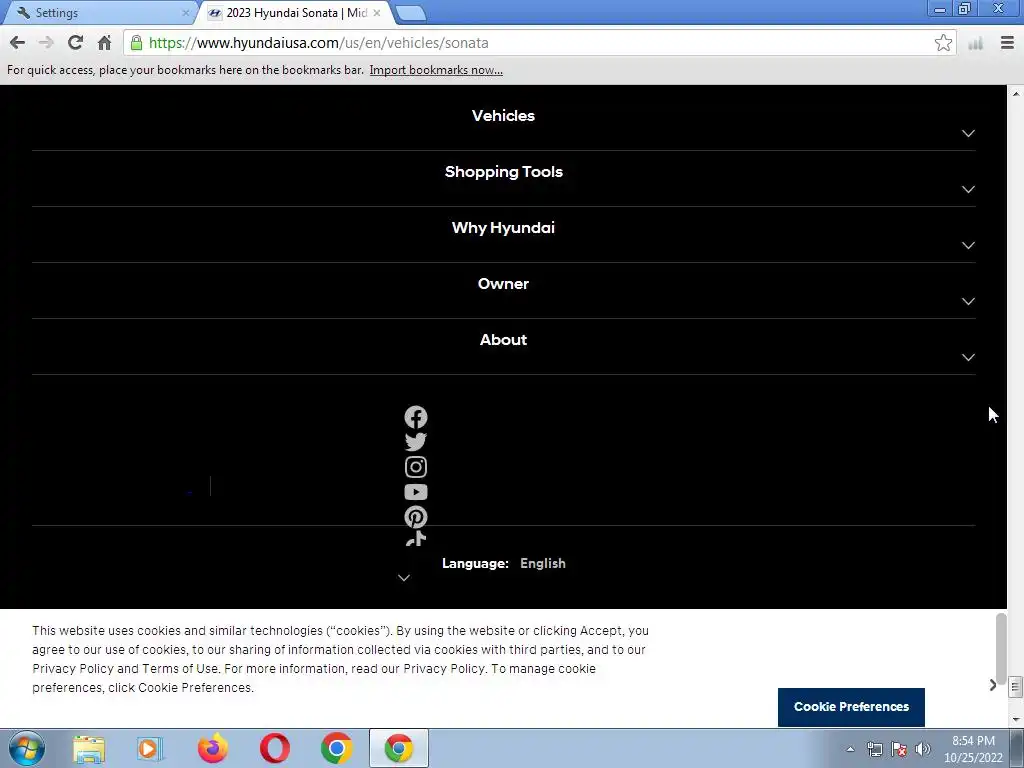
Task: Click the taskbar clock showing 8:54 PM
Action: click(x=973, y=749)
